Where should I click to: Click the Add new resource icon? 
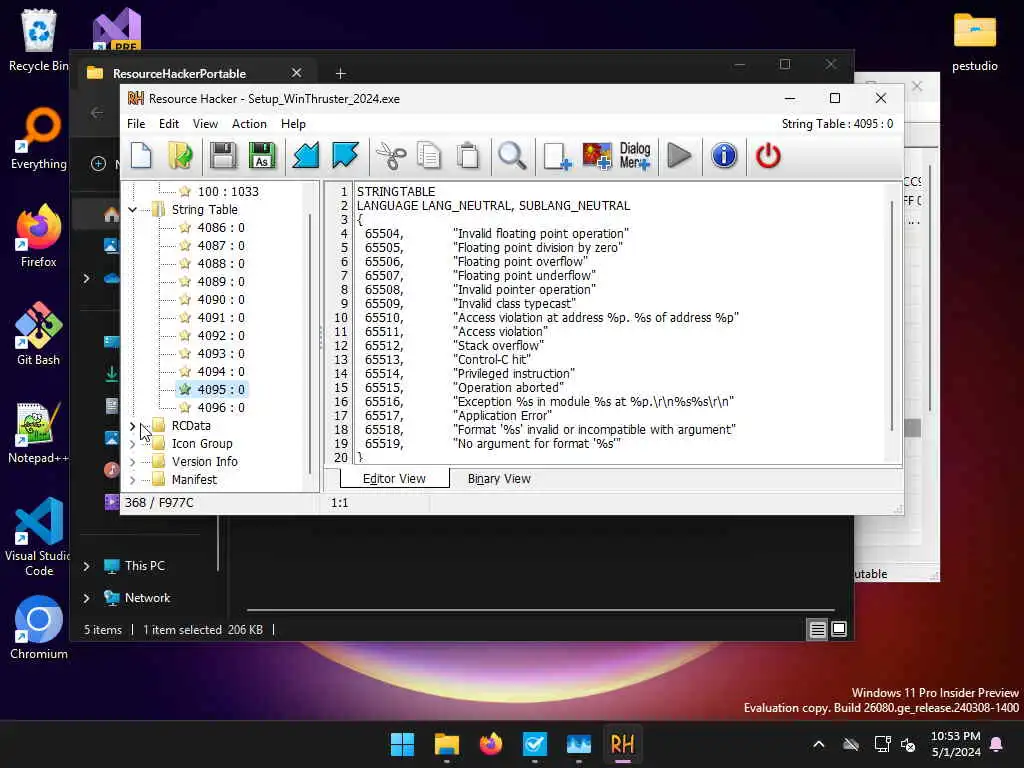click(557, 156)
